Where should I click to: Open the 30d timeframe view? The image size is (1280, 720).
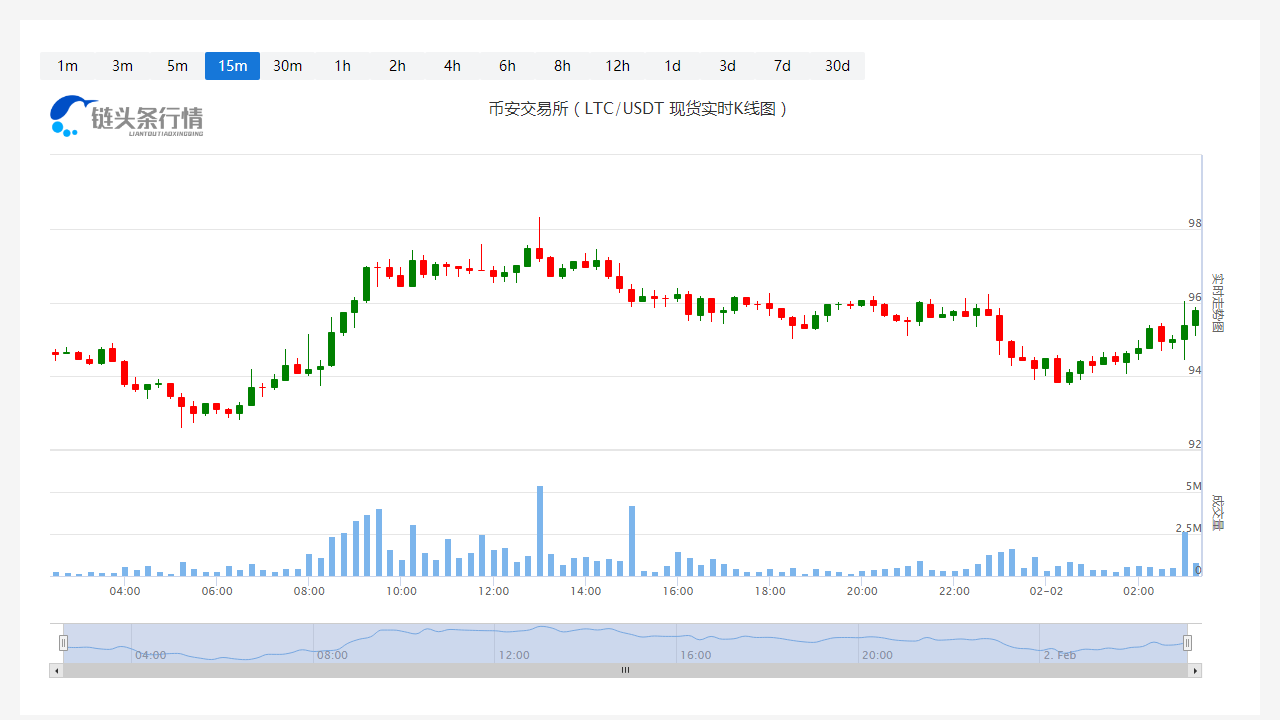point(837,66)
